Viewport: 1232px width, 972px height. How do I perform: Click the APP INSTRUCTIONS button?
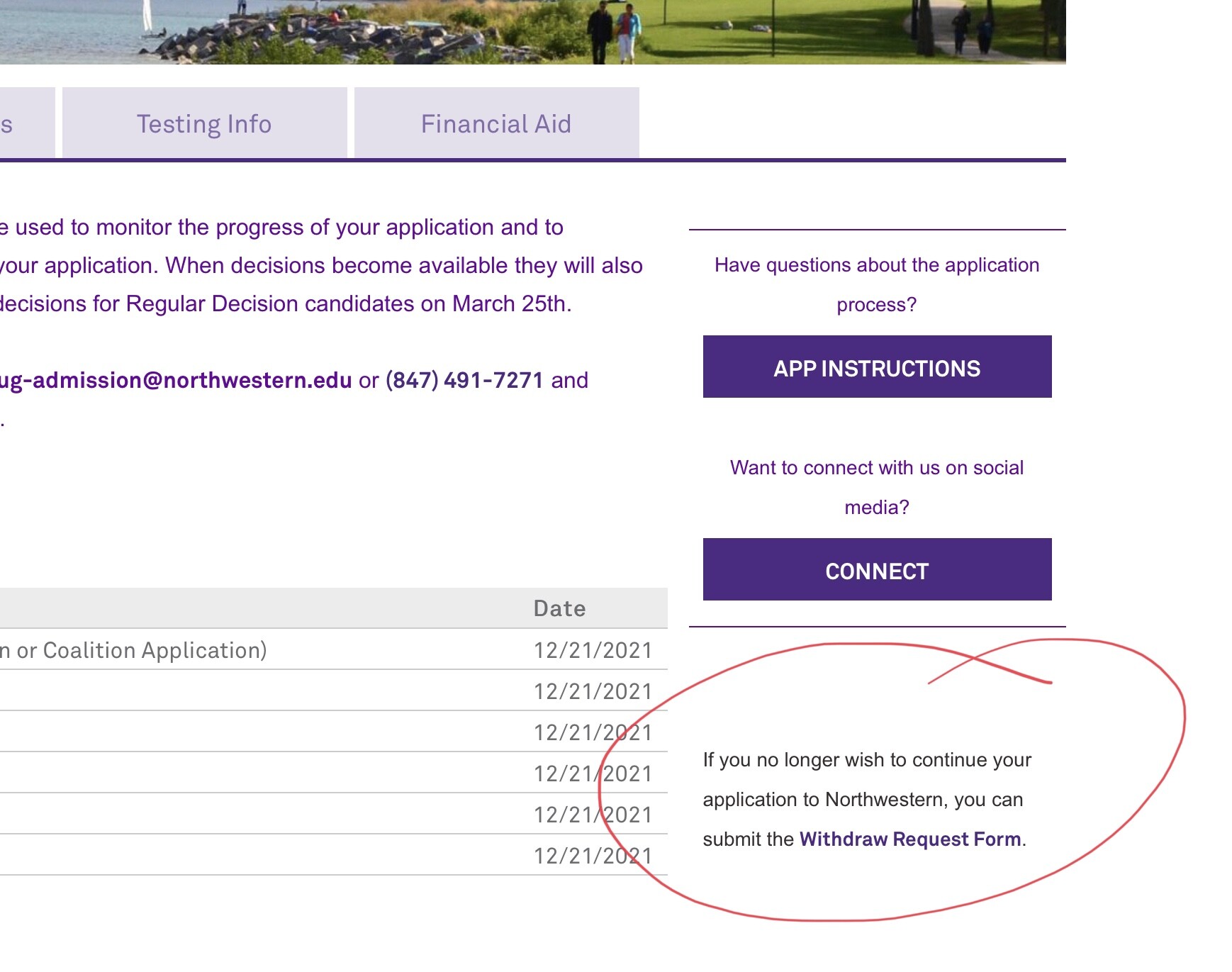pos(877,367)
